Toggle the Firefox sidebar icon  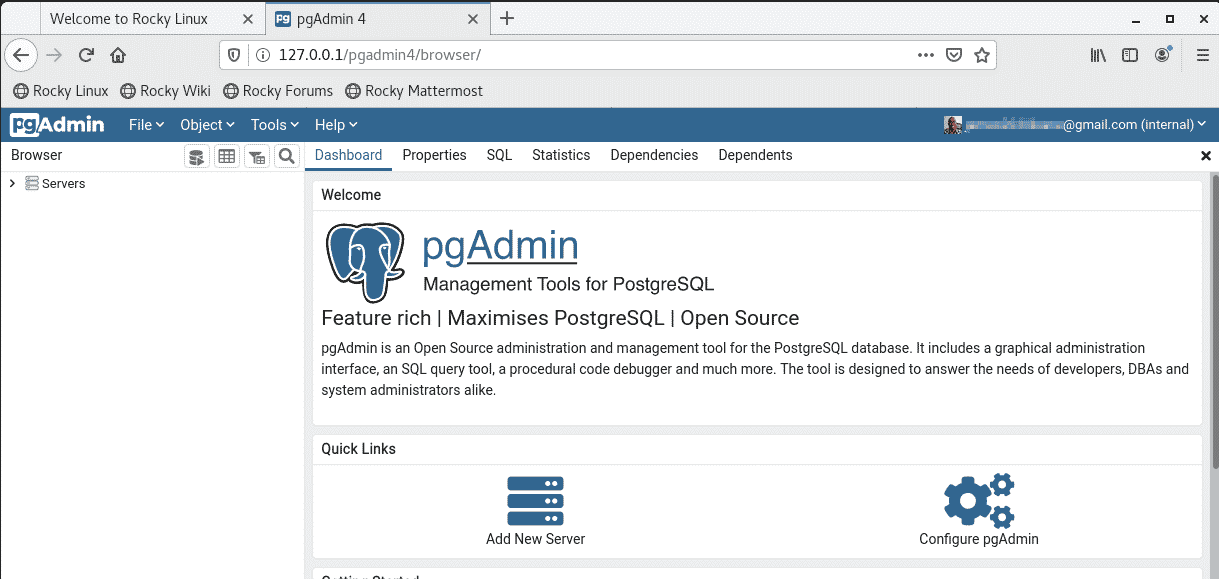[1130, 56]
